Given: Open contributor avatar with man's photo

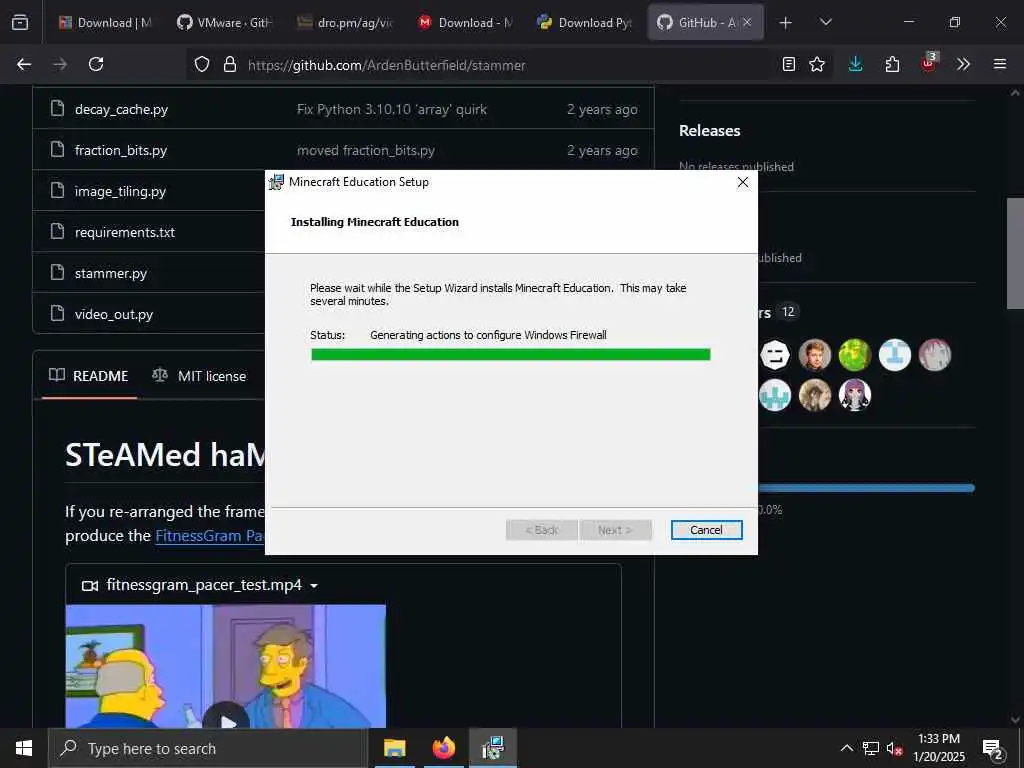Looking at the screenshot, I should pos(815,355).
